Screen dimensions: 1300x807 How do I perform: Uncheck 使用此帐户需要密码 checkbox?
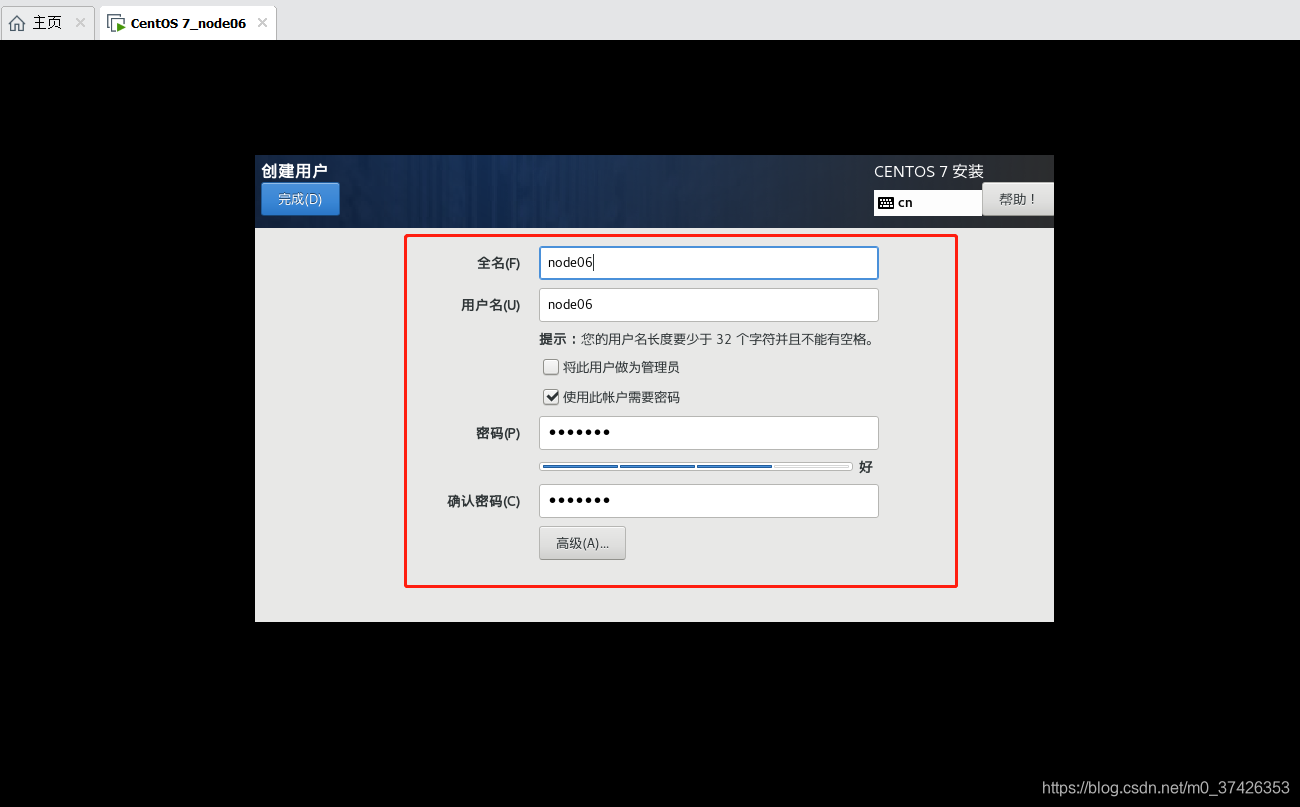[551, 397]
